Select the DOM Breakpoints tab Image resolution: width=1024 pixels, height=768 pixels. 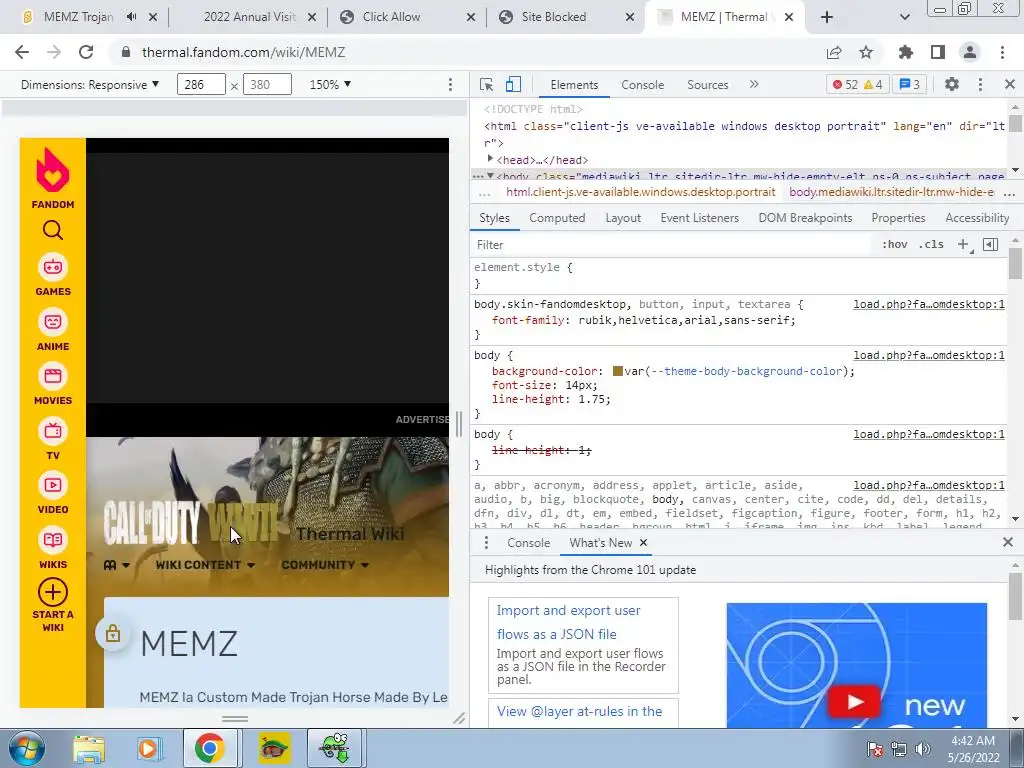[805, 218]
